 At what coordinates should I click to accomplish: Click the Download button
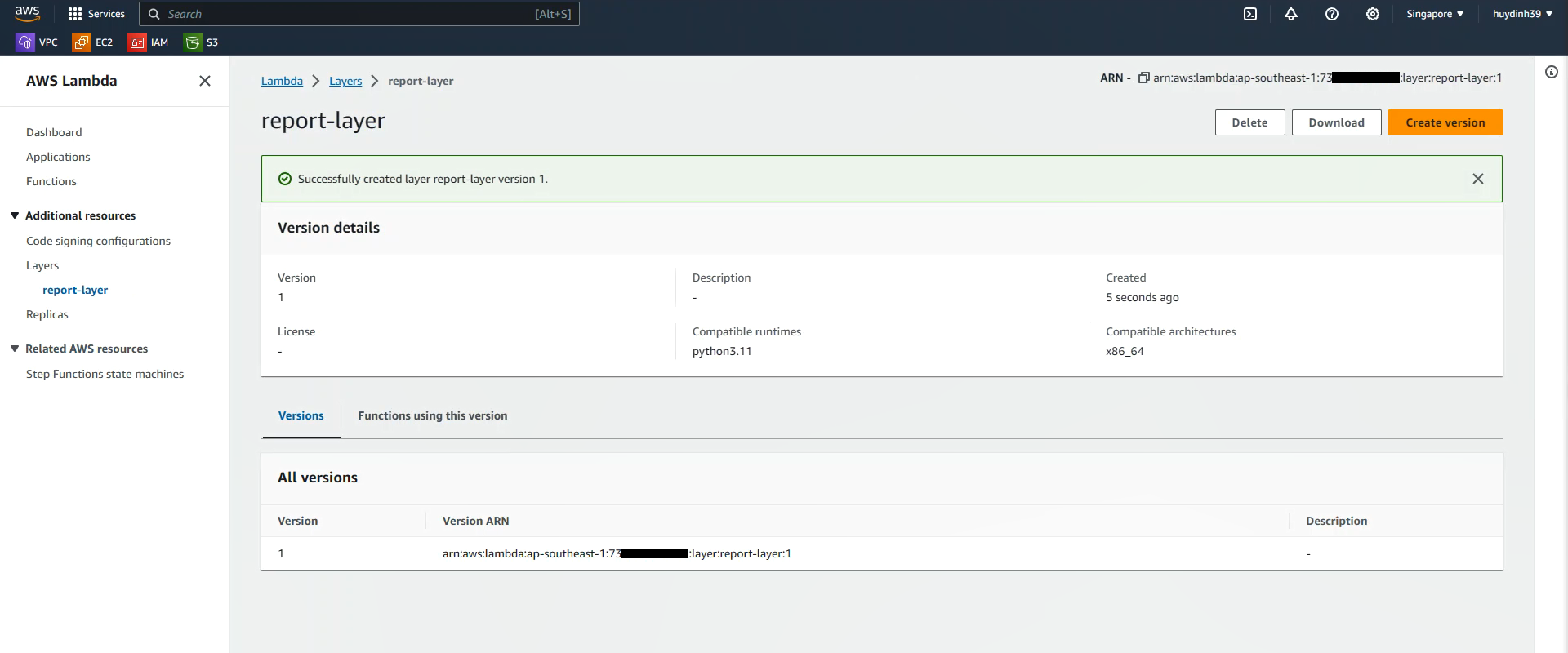pos(1337,122)
